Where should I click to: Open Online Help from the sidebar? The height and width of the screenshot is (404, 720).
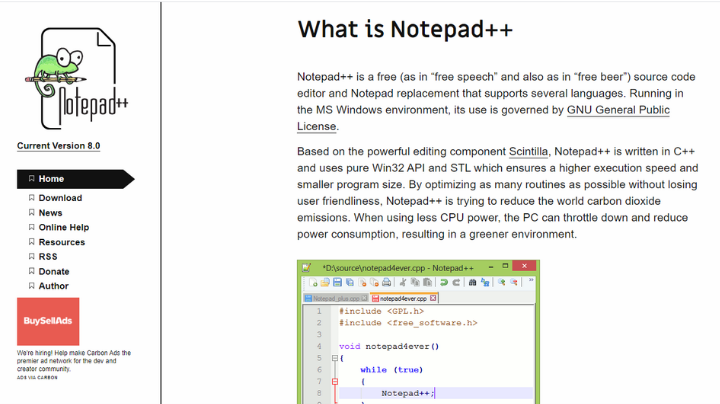(x=64, y=227)
